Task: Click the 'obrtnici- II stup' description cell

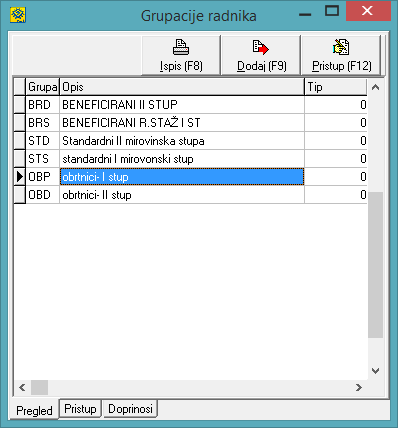Action: click(x=182, y=195)
